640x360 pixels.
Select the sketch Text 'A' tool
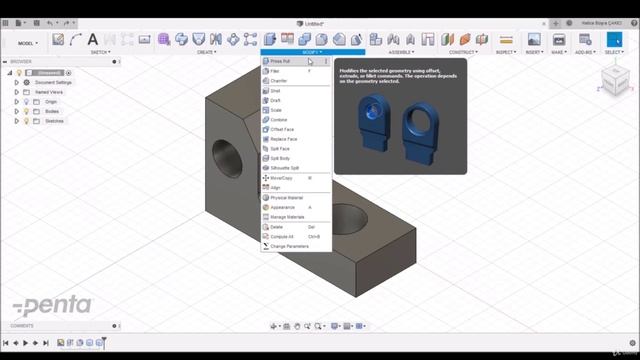pos(93,39)
